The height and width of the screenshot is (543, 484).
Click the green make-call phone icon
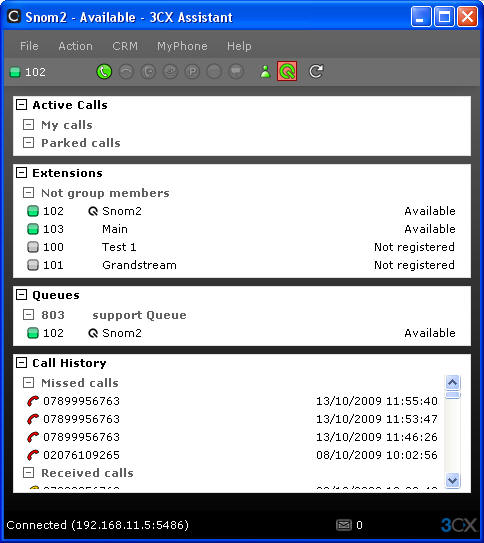tap(104, 72)
